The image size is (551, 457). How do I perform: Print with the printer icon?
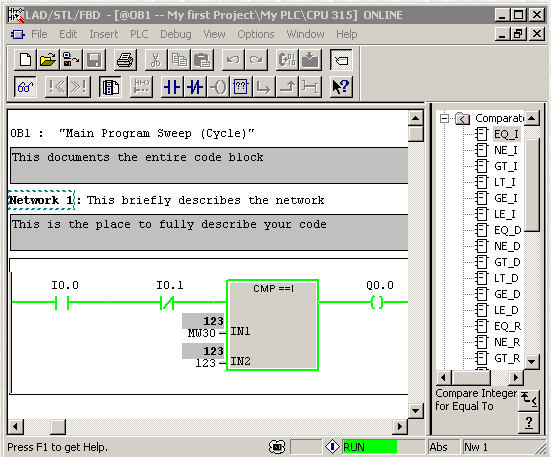(x=125, y=60)
